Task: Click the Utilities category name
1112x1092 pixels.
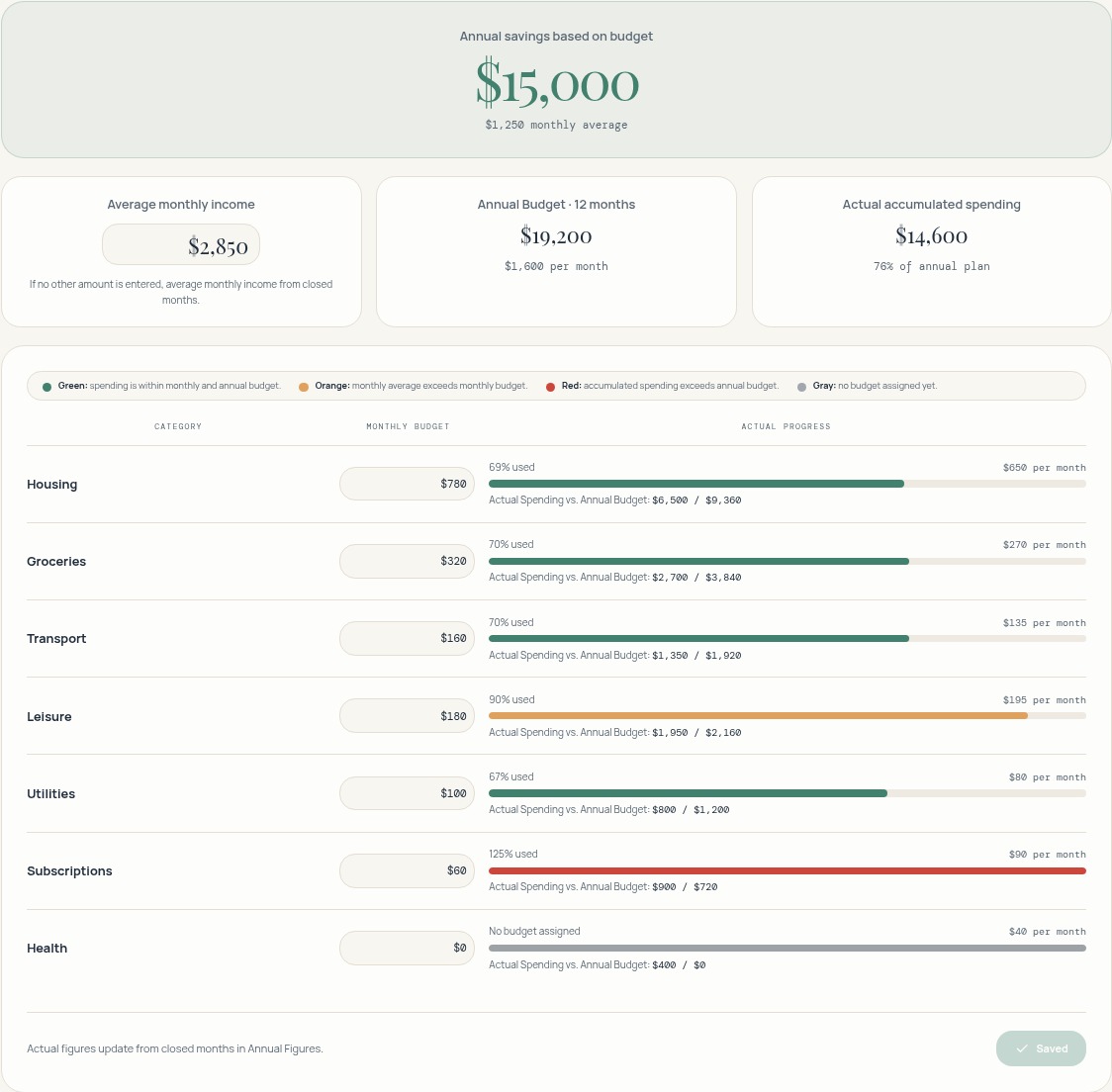Action: coord(50,793)
